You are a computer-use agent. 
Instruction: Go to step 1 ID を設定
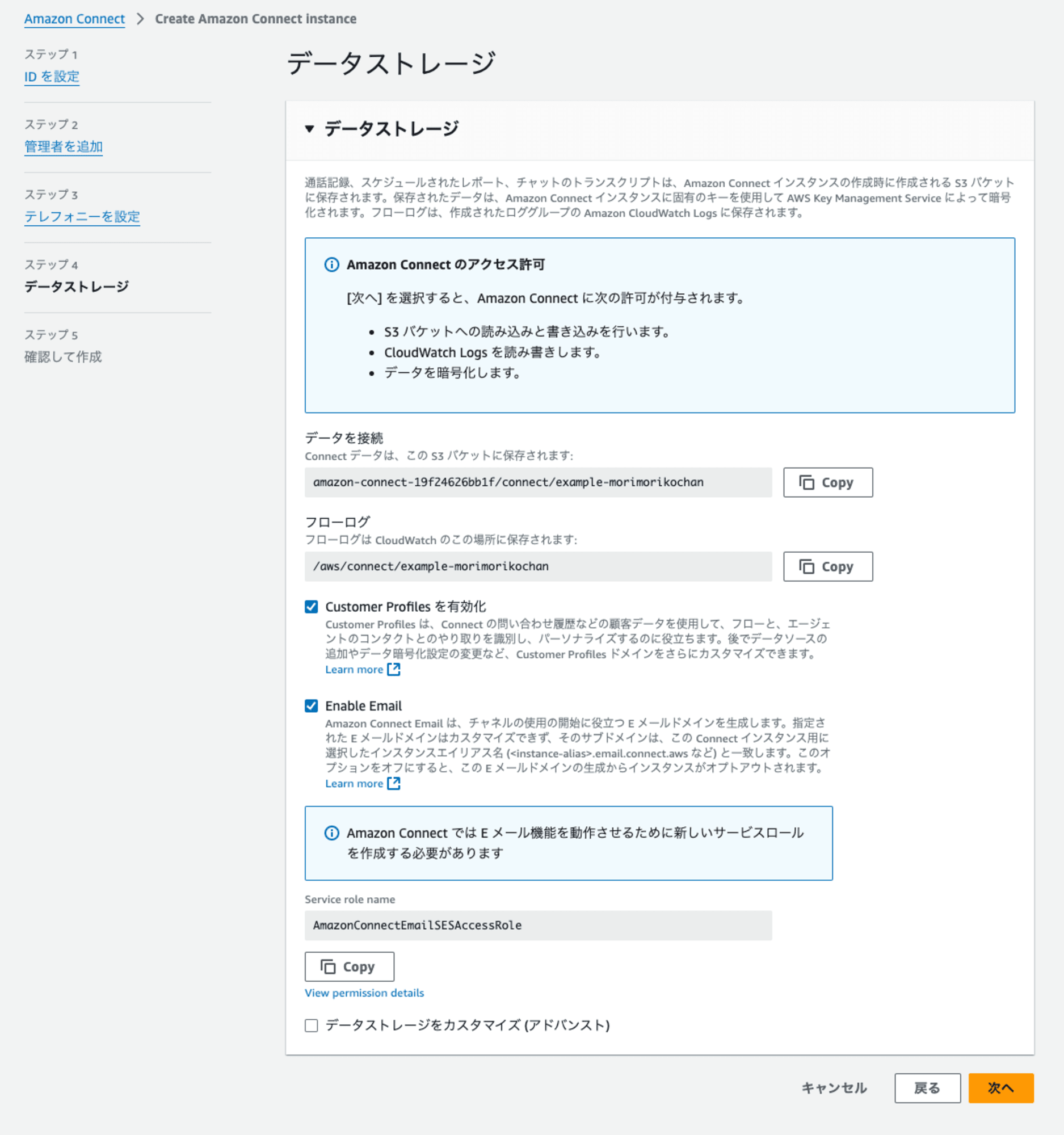(52, 77)
